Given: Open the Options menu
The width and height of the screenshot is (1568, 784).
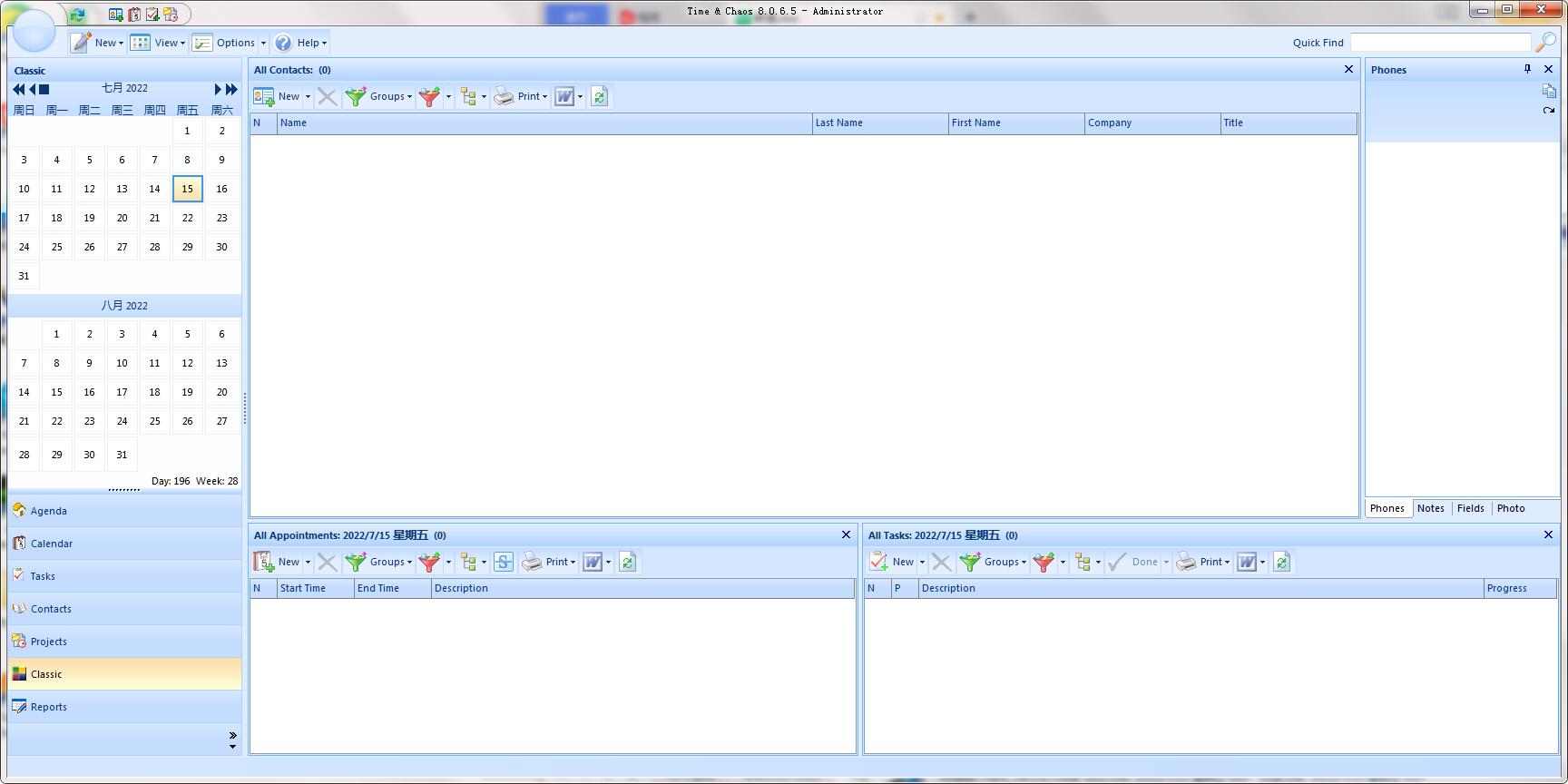Looking at the screenshot, I should click(x=229, y=43).
